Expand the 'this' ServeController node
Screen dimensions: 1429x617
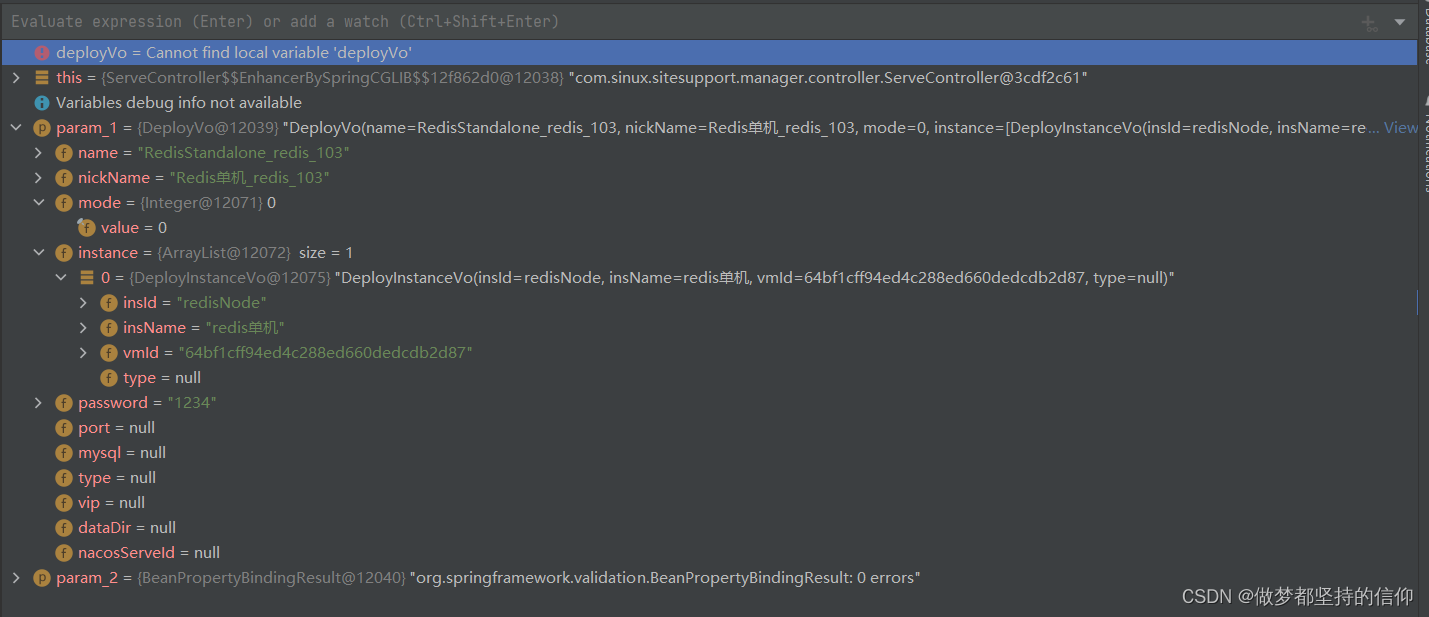15,78
